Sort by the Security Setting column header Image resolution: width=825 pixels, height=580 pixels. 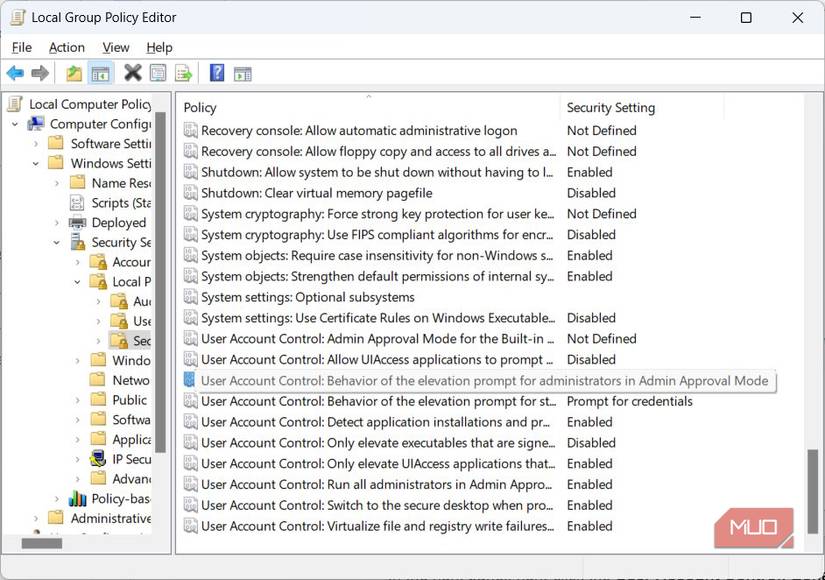[640, 107]
